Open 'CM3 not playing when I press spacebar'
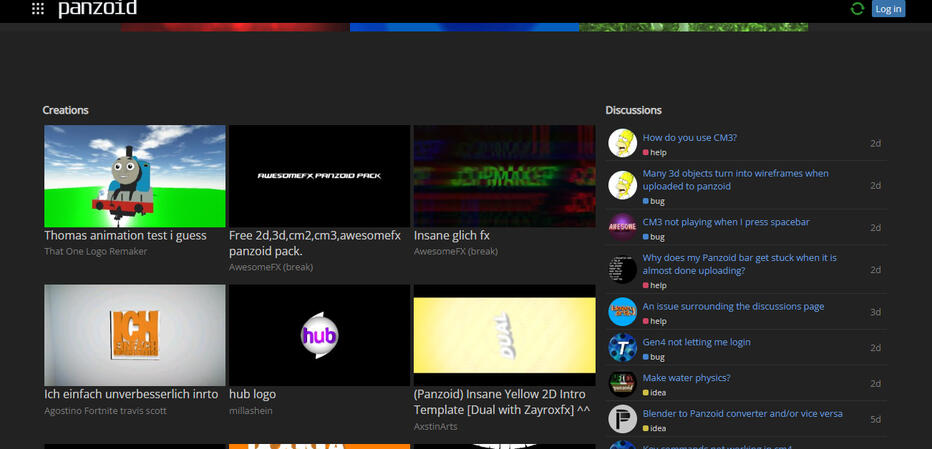The image size is (932, 449). [x=726, y=222]
